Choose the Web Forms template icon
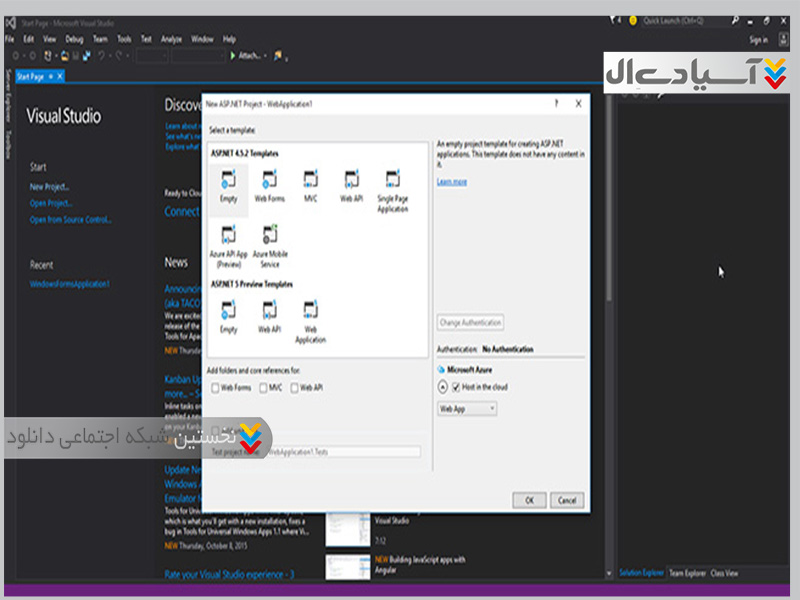This screenshot has height=600, width=800. 269,181
